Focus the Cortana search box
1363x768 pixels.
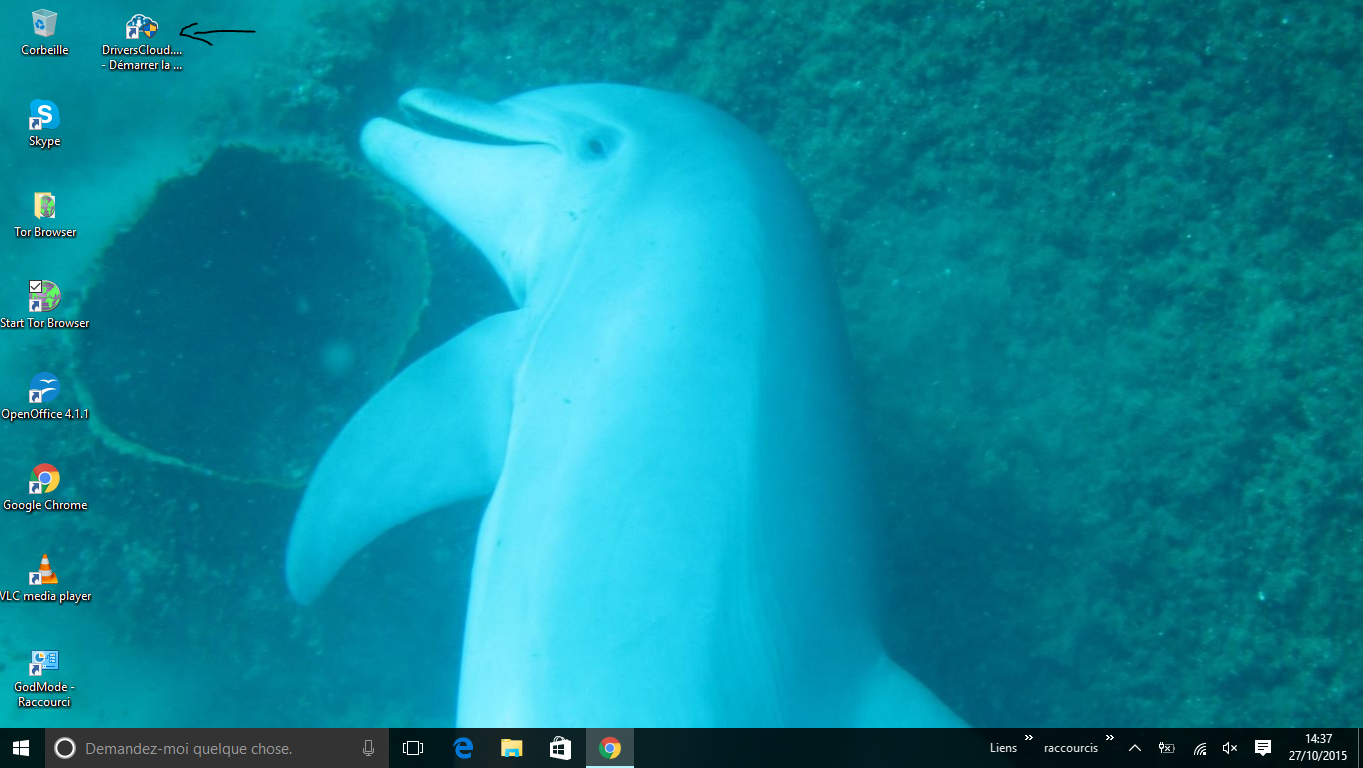[217, 748]
